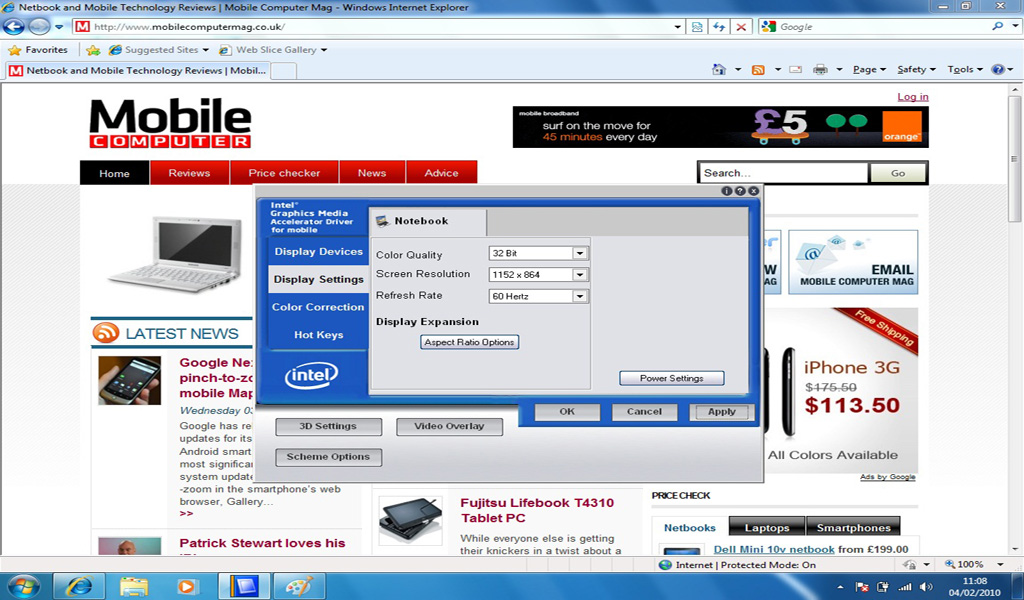
Task: Click Internet Explorer icon on taskbar
Action: point(79,586)
